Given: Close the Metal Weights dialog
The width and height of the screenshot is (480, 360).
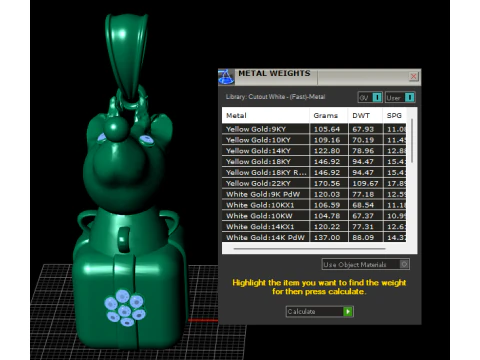Looking at the screenshot, I should 413,77.
